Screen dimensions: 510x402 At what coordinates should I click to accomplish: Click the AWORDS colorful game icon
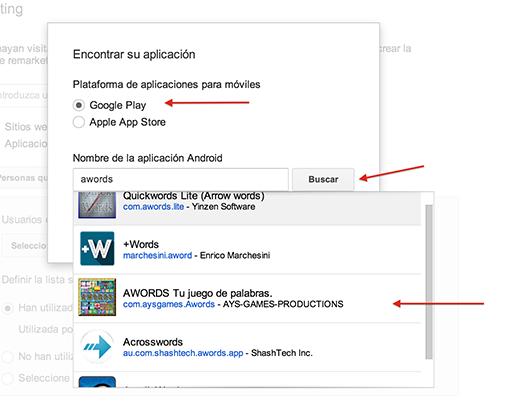tap(97, 297)
